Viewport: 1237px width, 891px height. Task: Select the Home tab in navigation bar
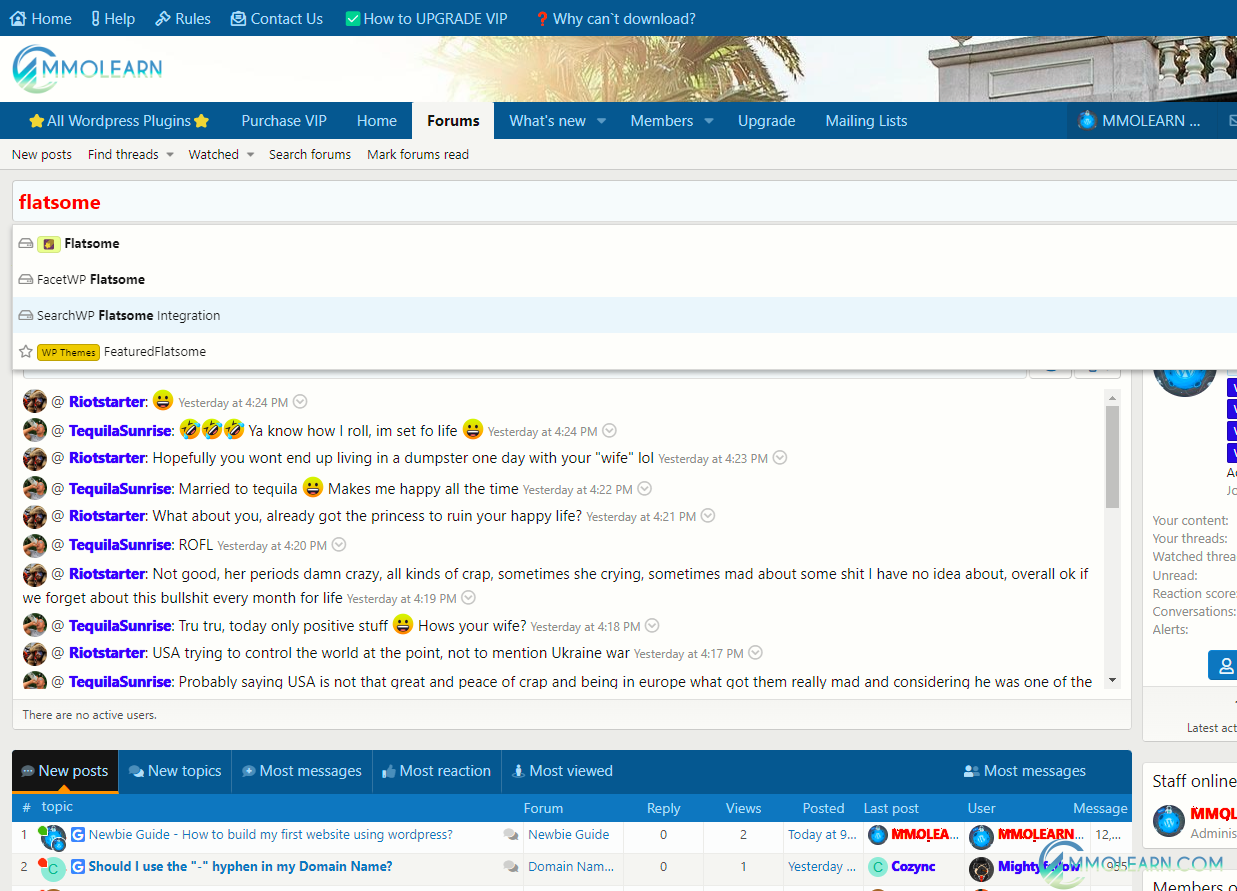click(377, 121)
